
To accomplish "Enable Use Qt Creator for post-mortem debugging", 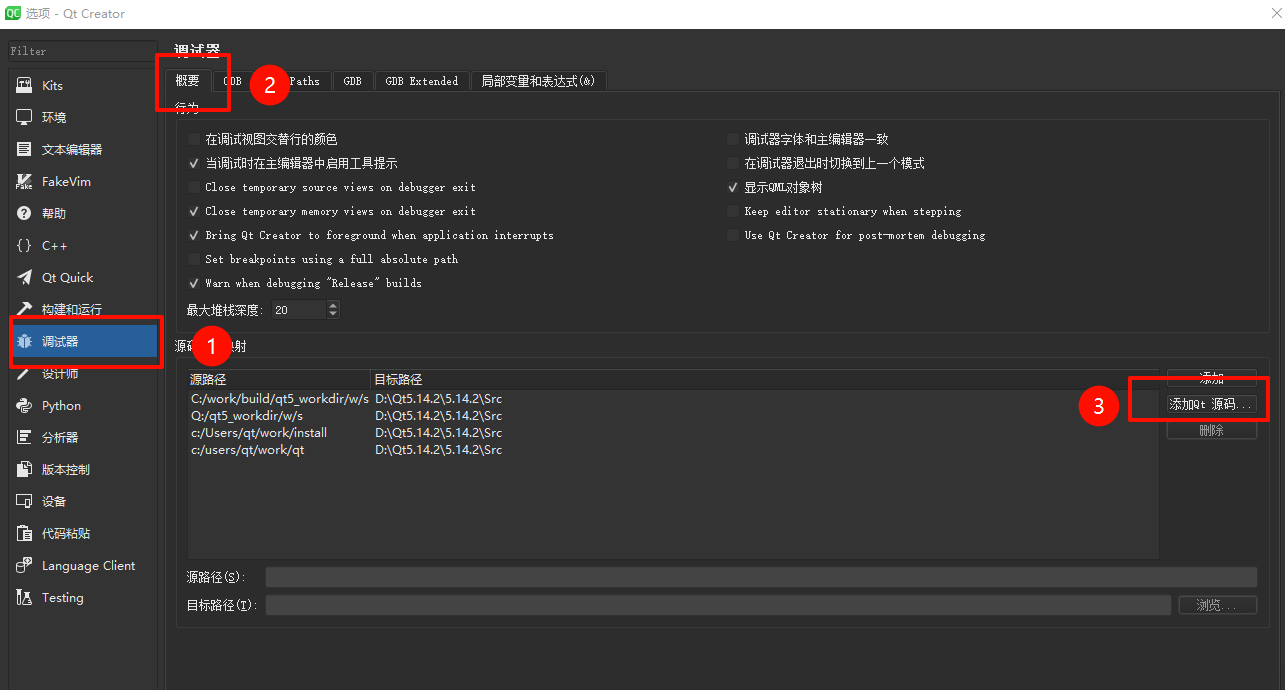I will pos(733,236).
